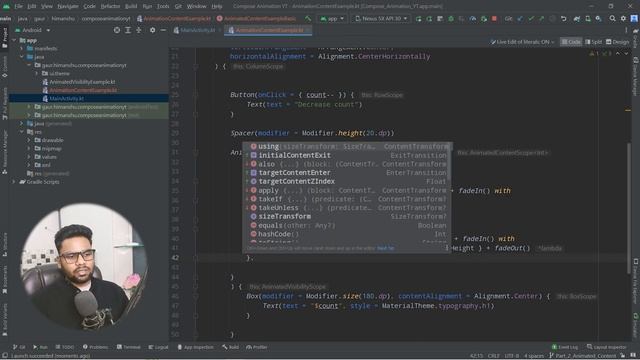The height and width of the screenshot is (360, 640).
Task: Choose 'using' from the completion popup
Action: point(347,147)
